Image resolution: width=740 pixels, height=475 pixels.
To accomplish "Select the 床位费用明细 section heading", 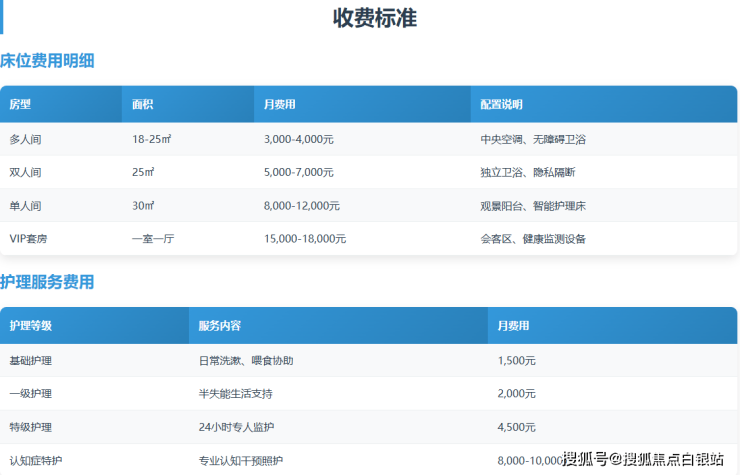I will tap(48, 60).
